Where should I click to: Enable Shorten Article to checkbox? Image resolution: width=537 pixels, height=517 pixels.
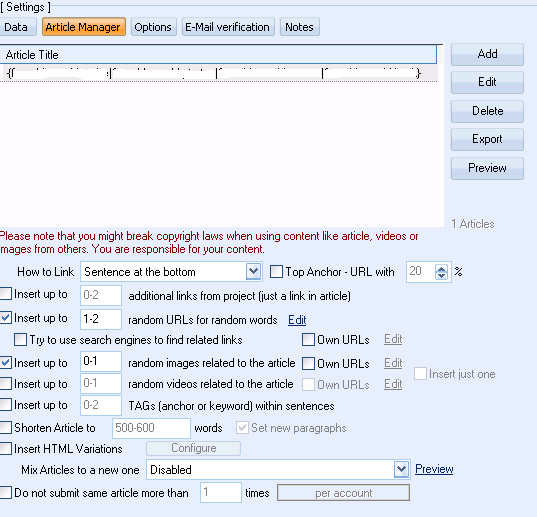pos(5,427)
